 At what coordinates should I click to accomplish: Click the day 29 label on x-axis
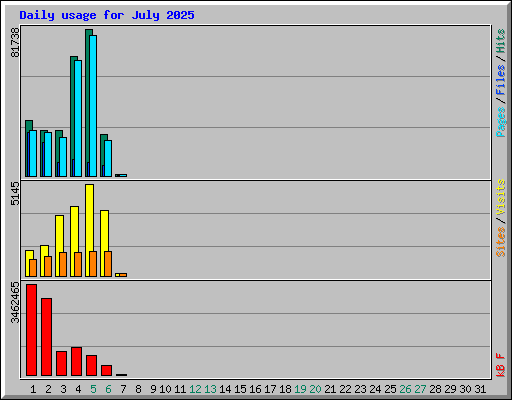pos(450,389)
